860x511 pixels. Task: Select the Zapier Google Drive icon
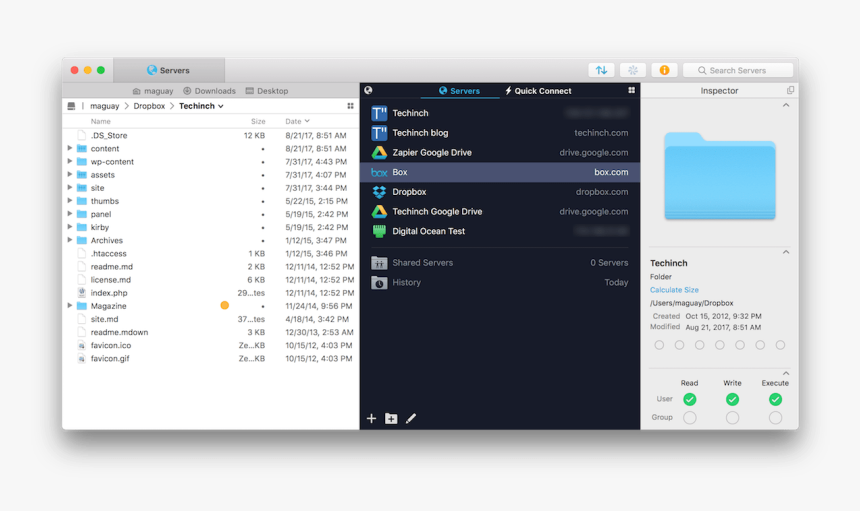click(379, 152)
